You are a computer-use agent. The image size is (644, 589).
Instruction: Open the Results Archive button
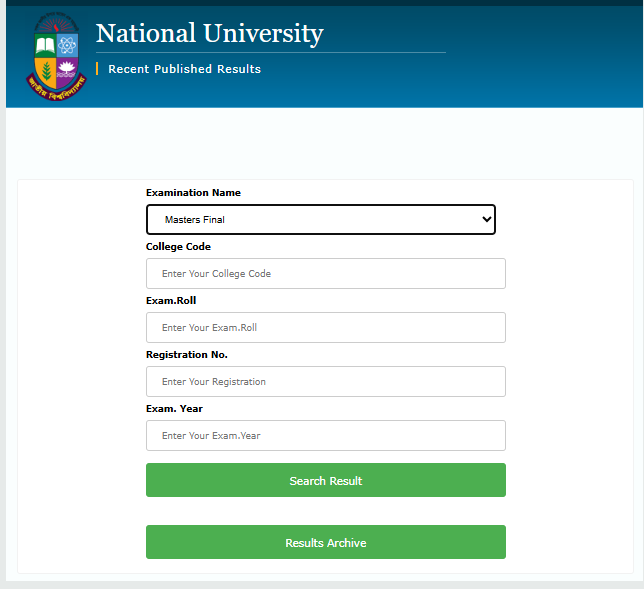pyautogui.click(x=325, y=543)
